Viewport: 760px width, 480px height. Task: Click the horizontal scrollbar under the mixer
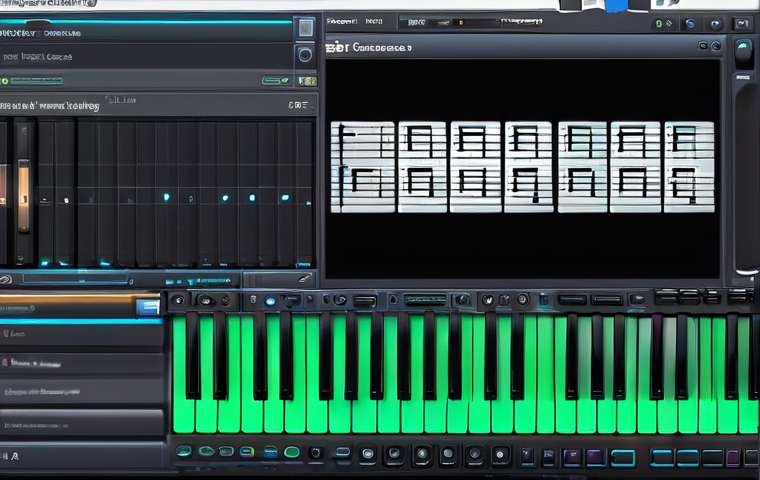point(75,279)
